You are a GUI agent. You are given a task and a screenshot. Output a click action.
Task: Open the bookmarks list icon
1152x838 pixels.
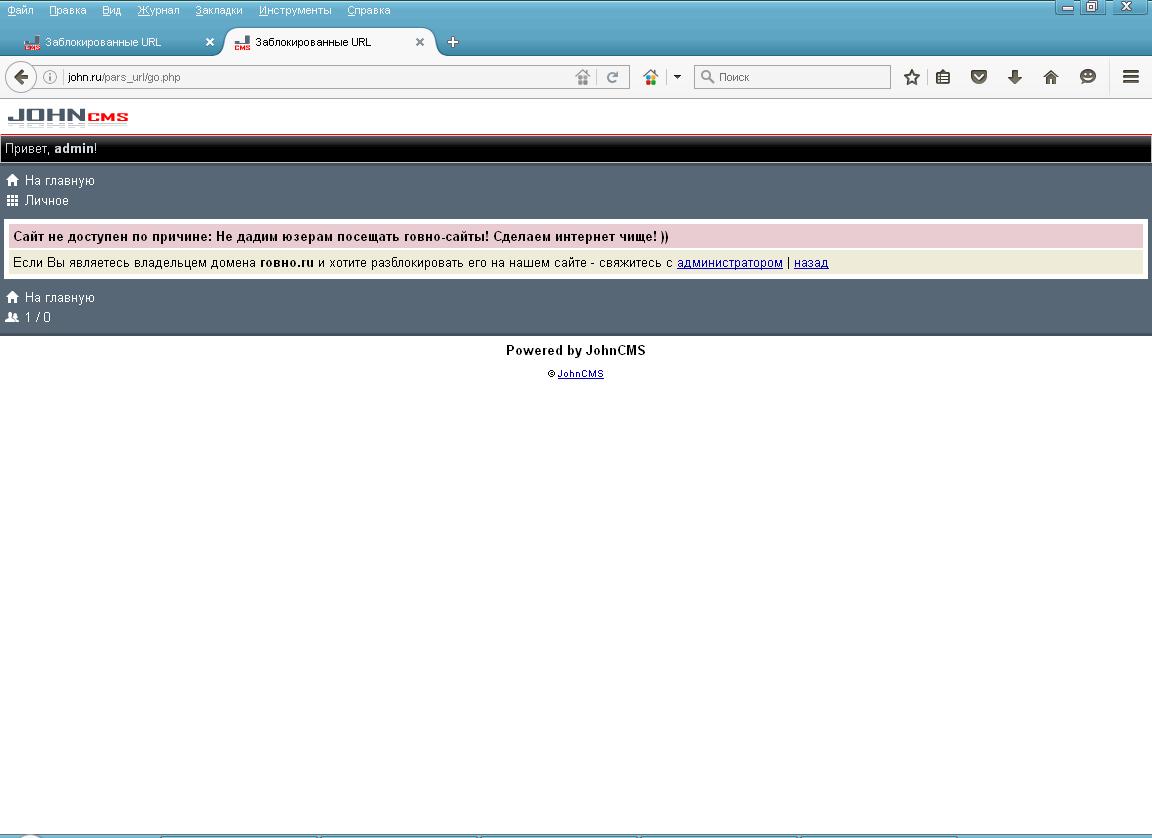tap(943, 77)
